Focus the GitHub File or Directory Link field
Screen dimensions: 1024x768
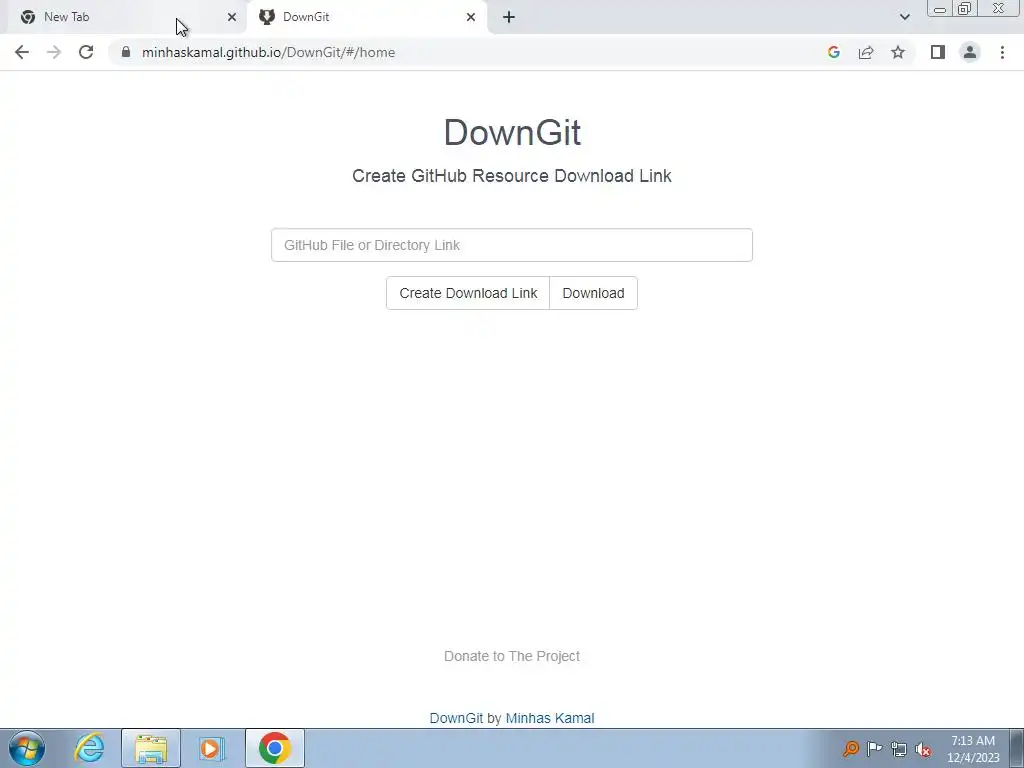(512, 245)
